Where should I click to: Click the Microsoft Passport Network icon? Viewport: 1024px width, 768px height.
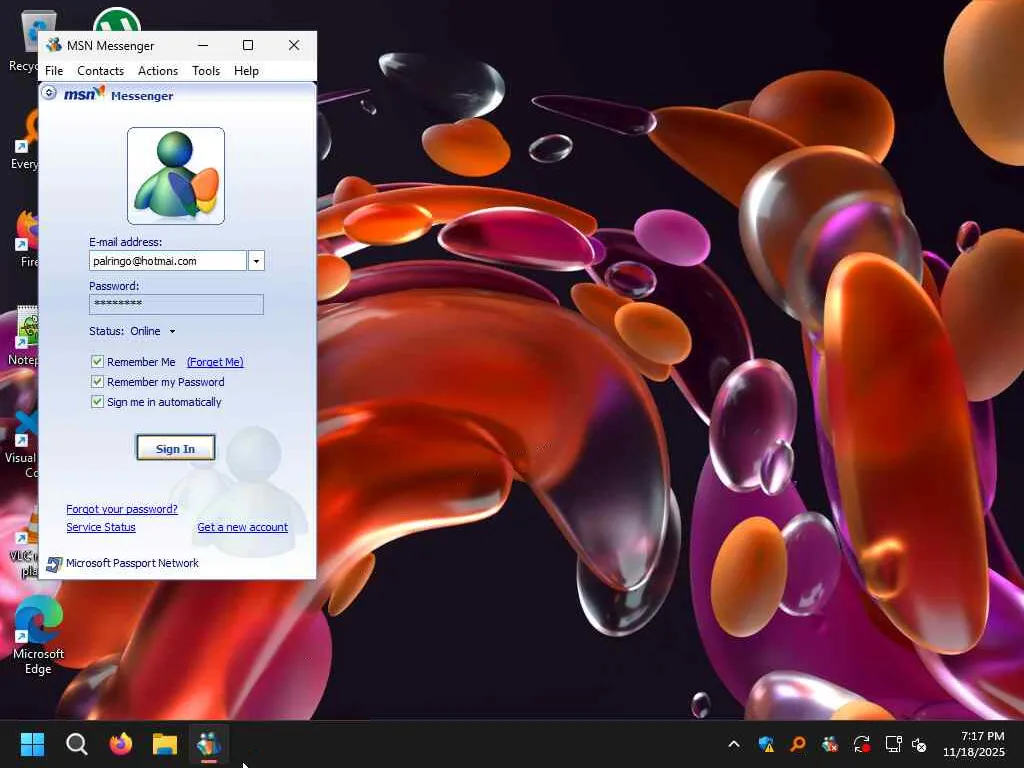[54, 564]
